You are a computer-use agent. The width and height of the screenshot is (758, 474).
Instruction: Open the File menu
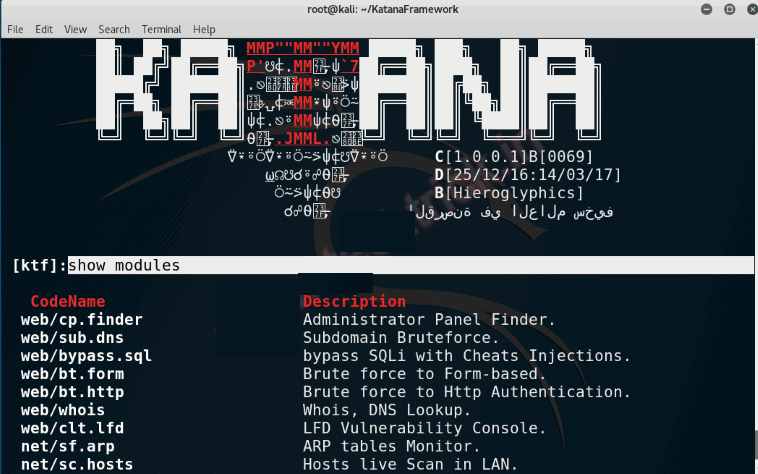[15, 29]
